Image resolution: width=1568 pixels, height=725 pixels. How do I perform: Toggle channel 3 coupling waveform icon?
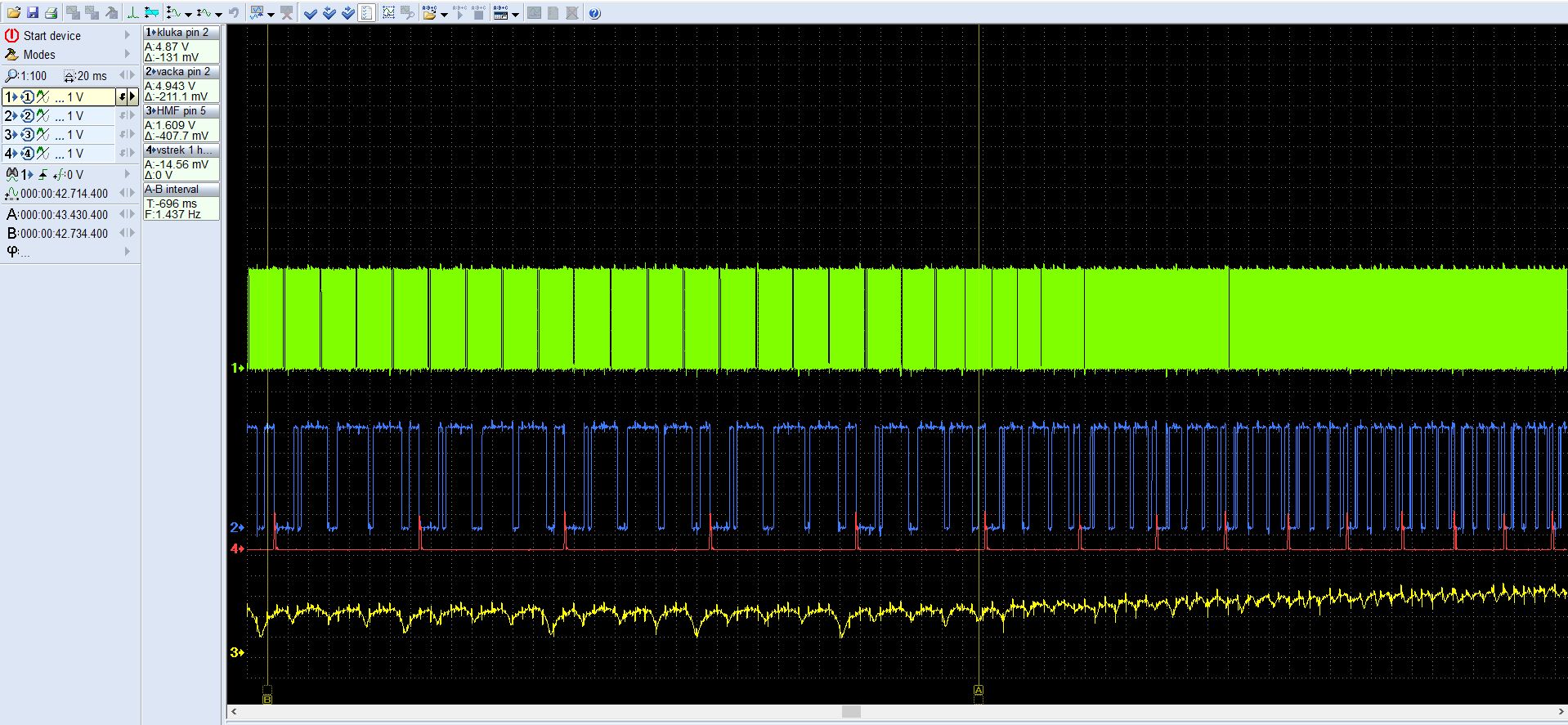pyautogui.click(x=43, y=135)
